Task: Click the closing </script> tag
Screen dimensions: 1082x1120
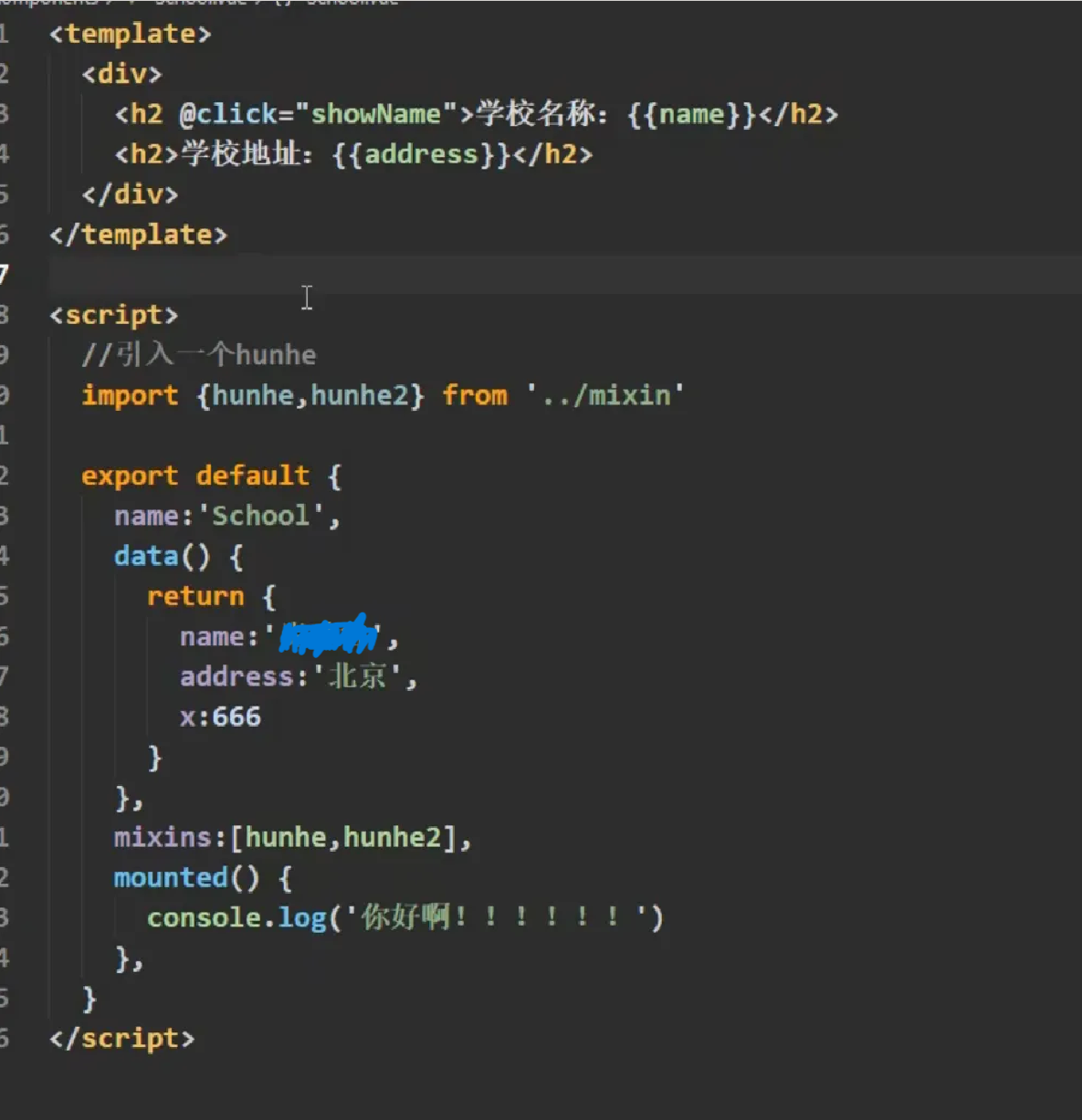Action: pyautogui.click(x=122, y=1038)
